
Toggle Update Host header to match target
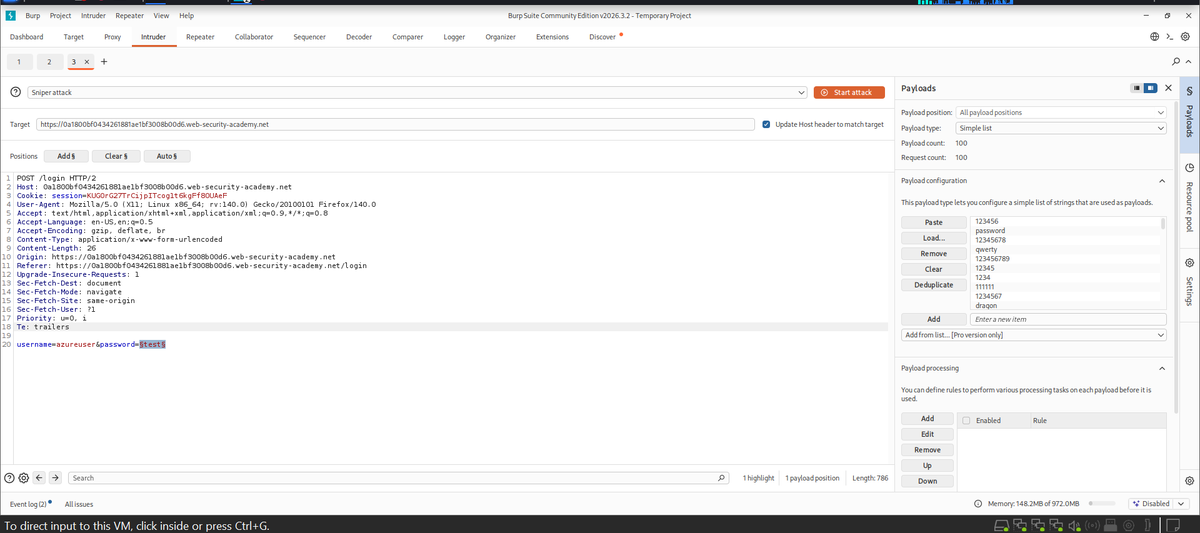point(766,124)
